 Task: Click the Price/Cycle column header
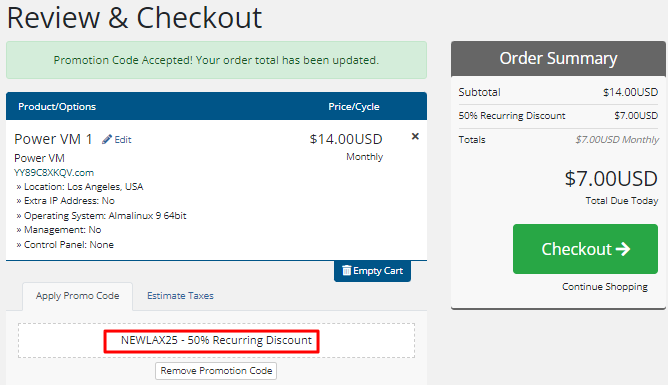[x=354, y=106]
